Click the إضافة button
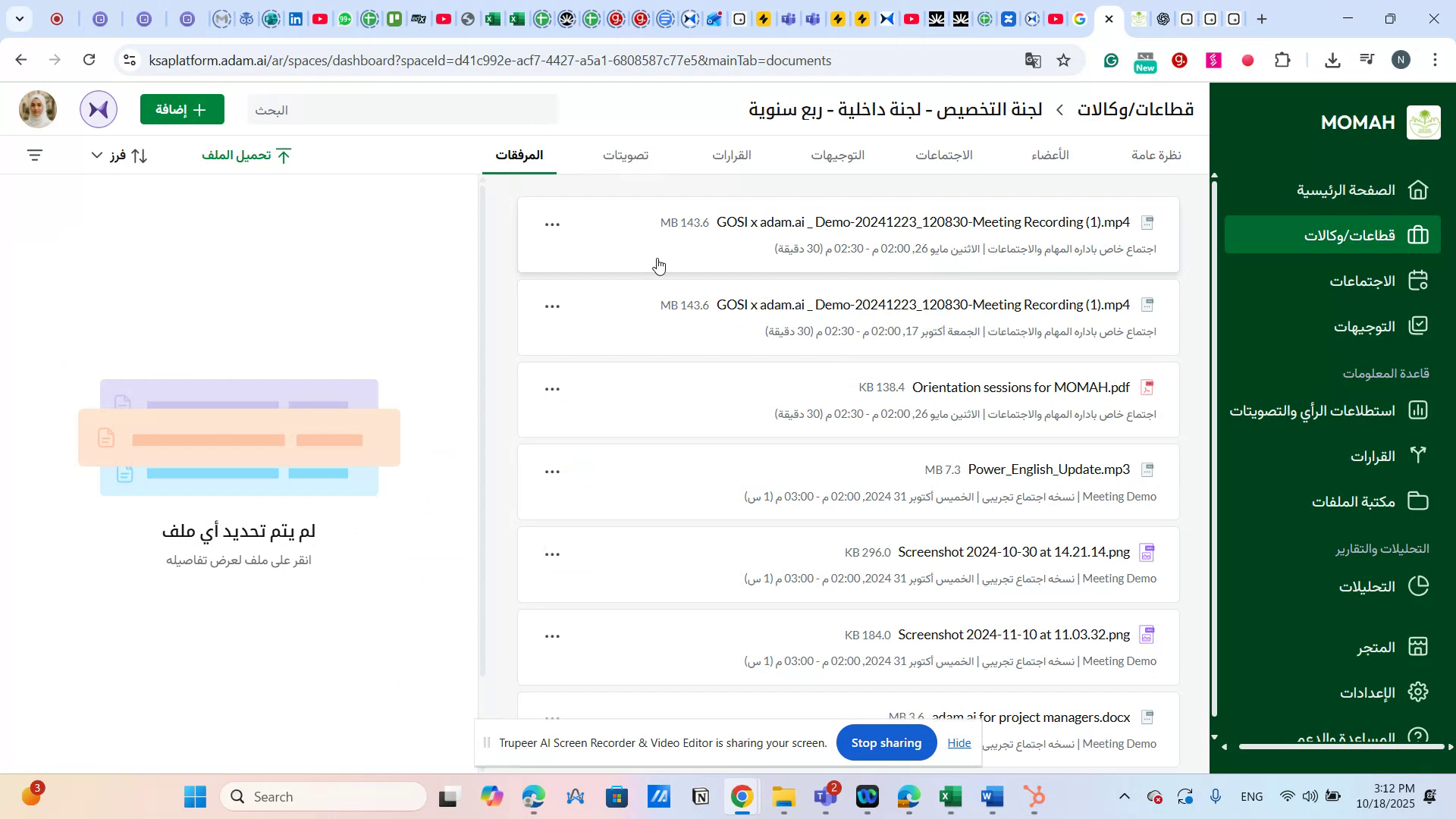1456x819 pixels. [182, 109]
